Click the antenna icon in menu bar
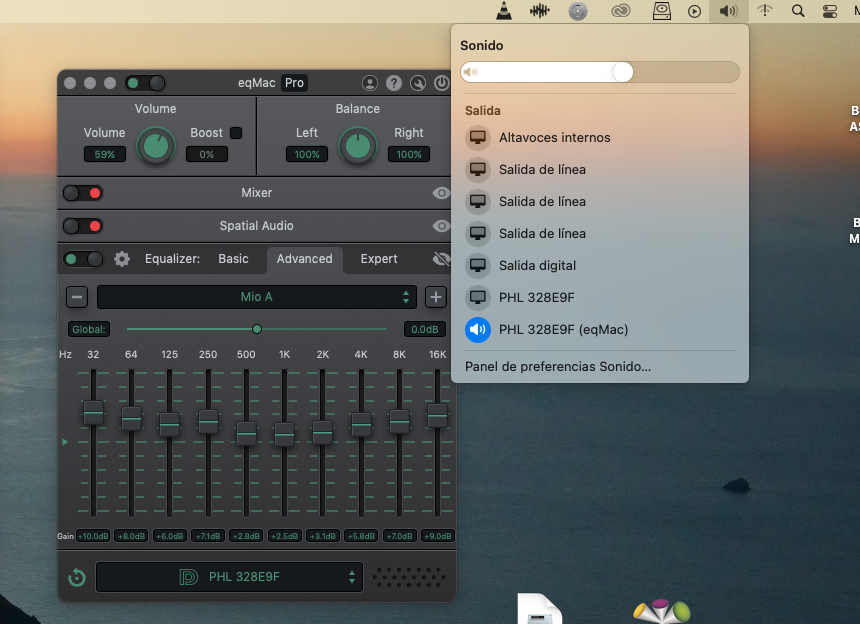The width and height of the screenshot is (860, 624). (x=765, y=11)
